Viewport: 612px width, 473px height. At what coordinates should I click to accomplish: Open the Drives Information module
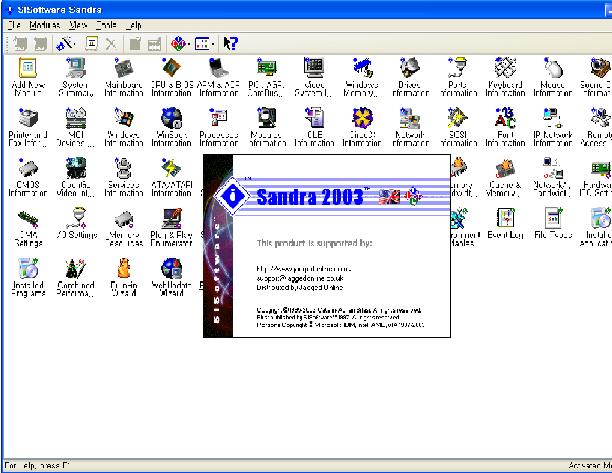(410, 77)
